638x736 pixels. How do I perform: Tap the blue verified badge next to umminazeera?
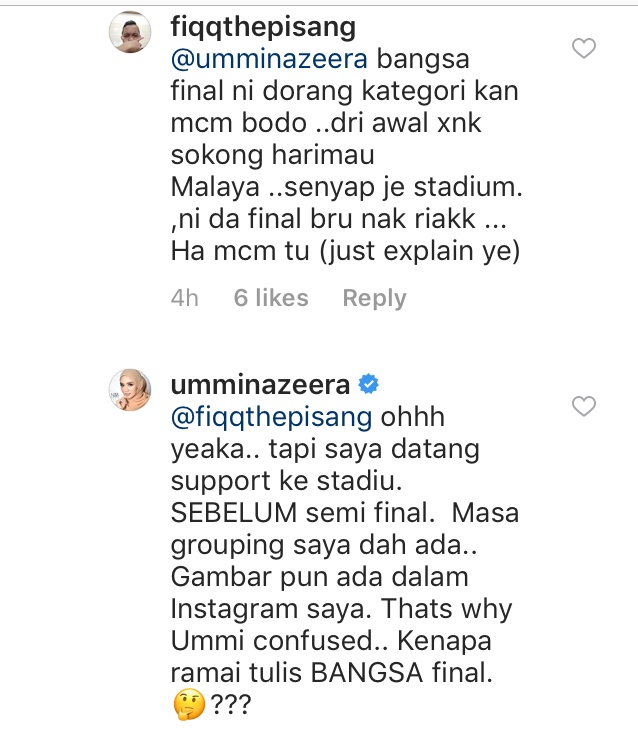pos(369,384)
